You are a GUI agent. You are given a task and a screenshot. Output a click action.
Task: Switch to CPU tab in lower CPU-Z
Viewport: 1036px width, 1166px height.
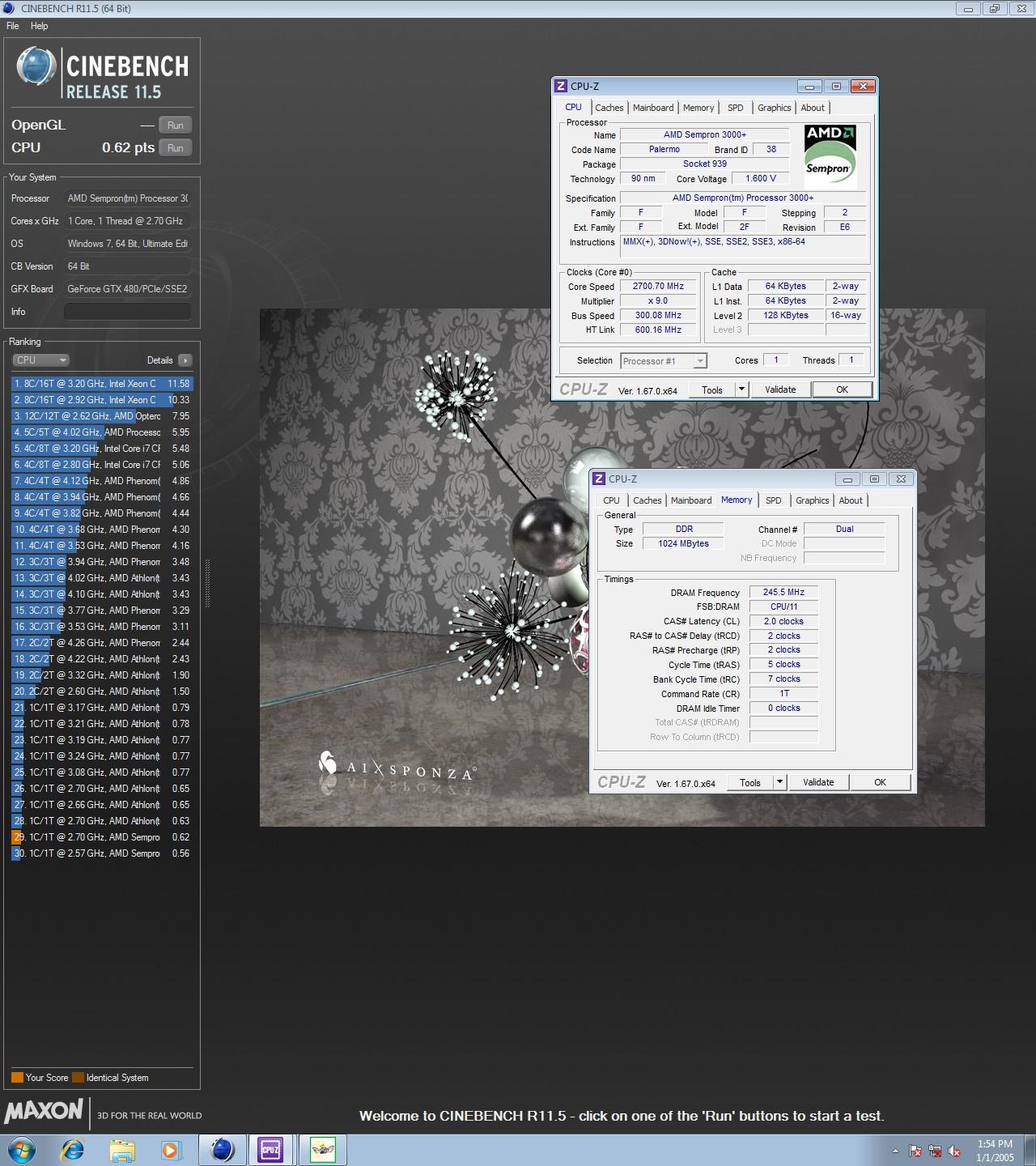(611, 500)
